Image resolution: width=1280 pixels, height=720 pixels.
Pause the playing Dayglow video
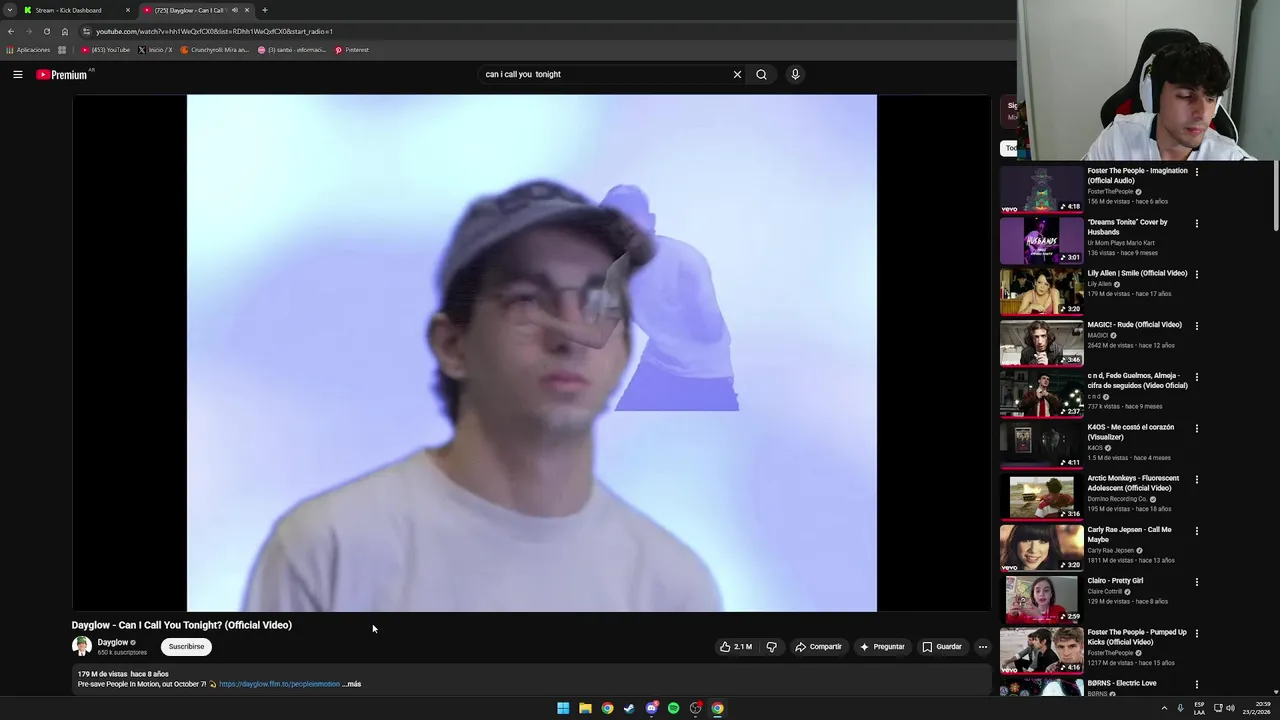(531, 353)
